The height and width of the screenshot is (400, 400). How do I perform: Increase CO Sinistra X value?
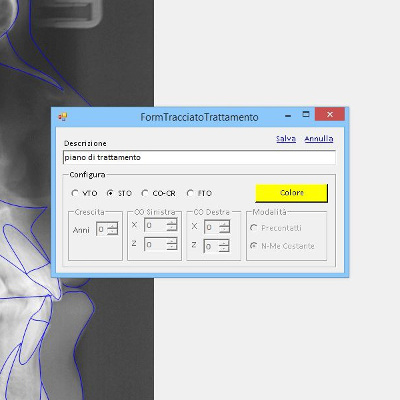(x=172, y=222)
